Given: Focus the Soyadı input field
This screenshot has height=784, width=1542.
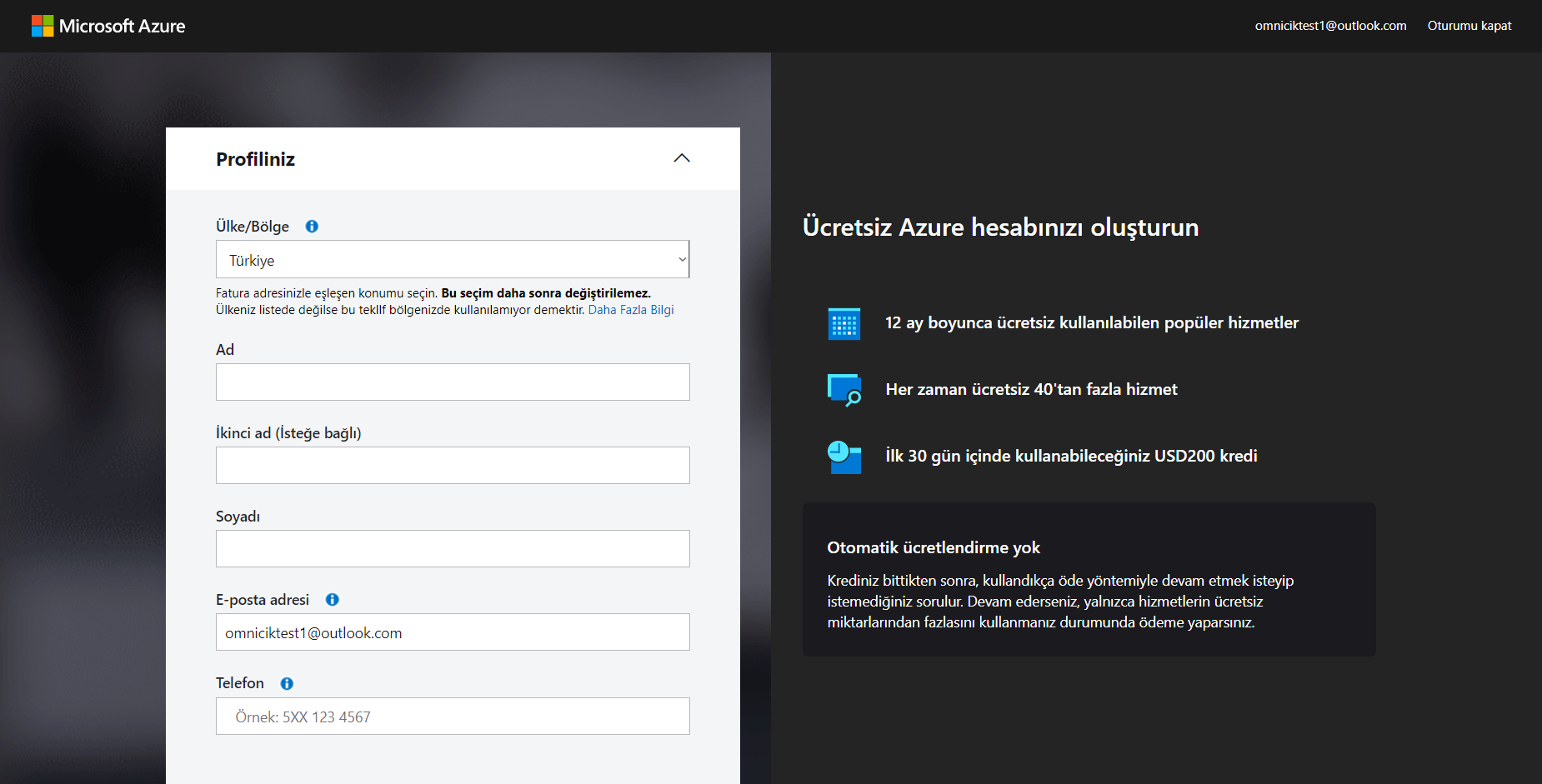Looking at the screenshot, I should click(x=453, y=548).
